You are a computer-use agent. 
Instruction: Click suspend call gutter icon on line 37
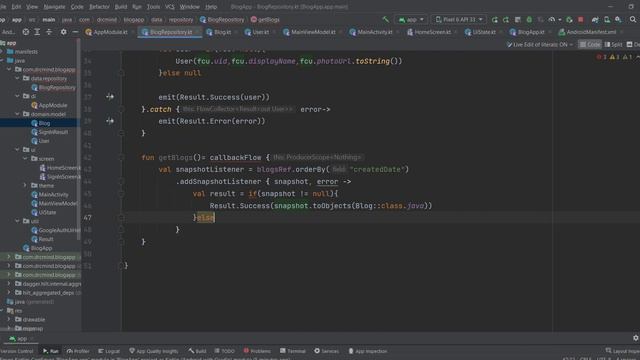(110, 97)
